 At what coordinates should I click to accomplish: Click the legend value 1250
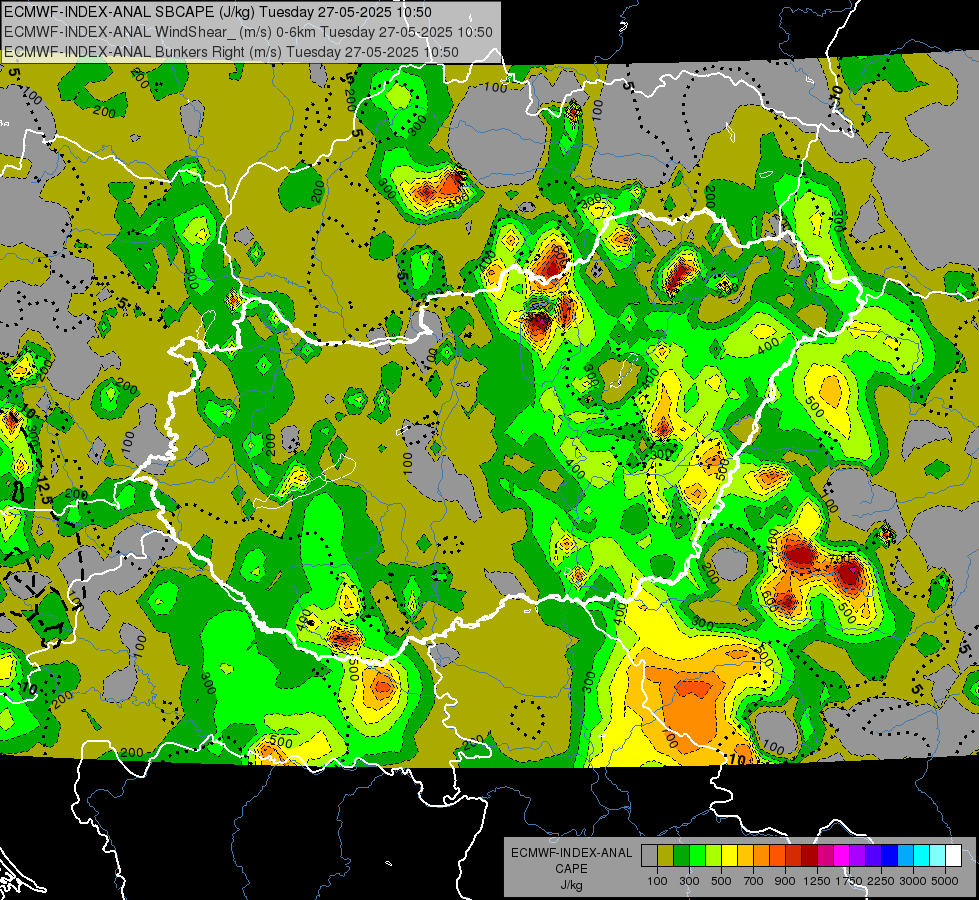click(817, 881)
